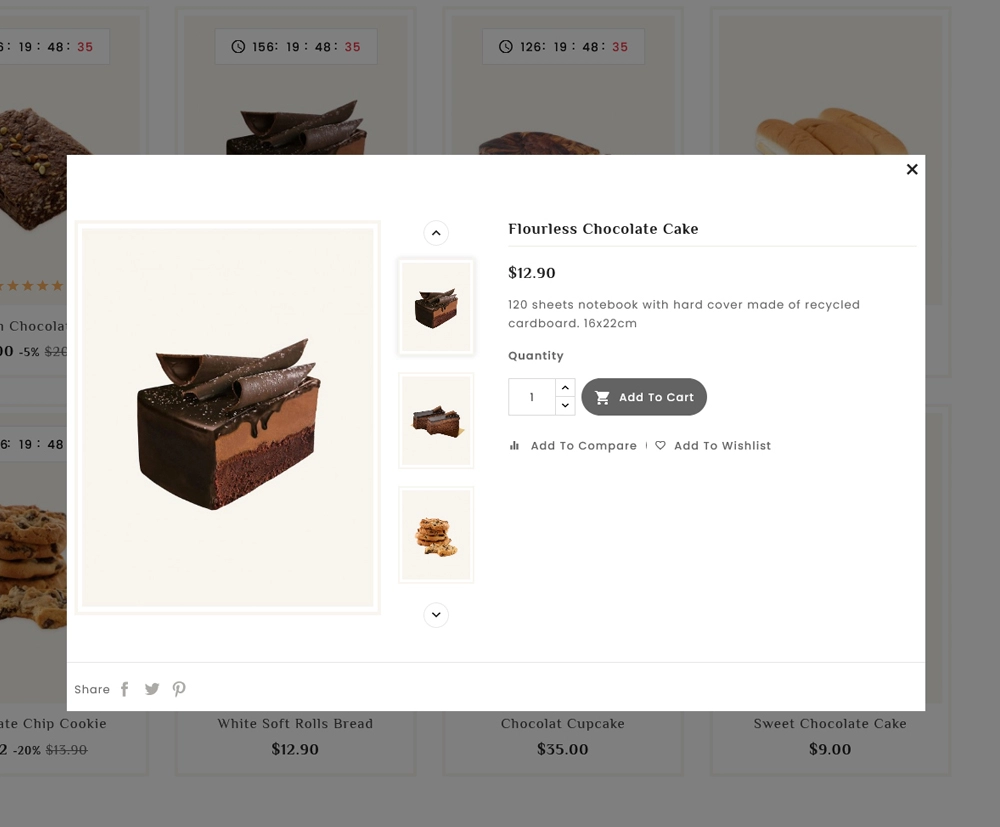Share product on Twitter

[x=152, y=689]
